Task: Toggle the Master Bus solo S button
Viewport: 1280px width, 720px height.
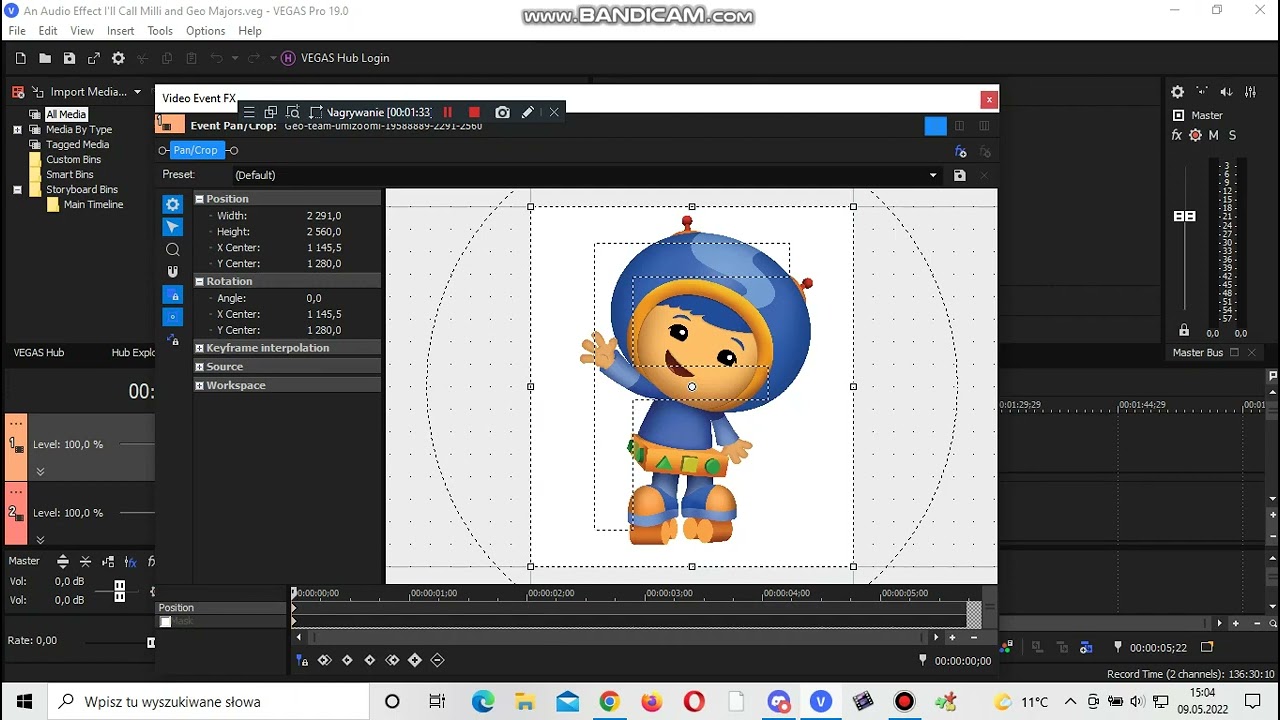Action: coord(1232,135)
